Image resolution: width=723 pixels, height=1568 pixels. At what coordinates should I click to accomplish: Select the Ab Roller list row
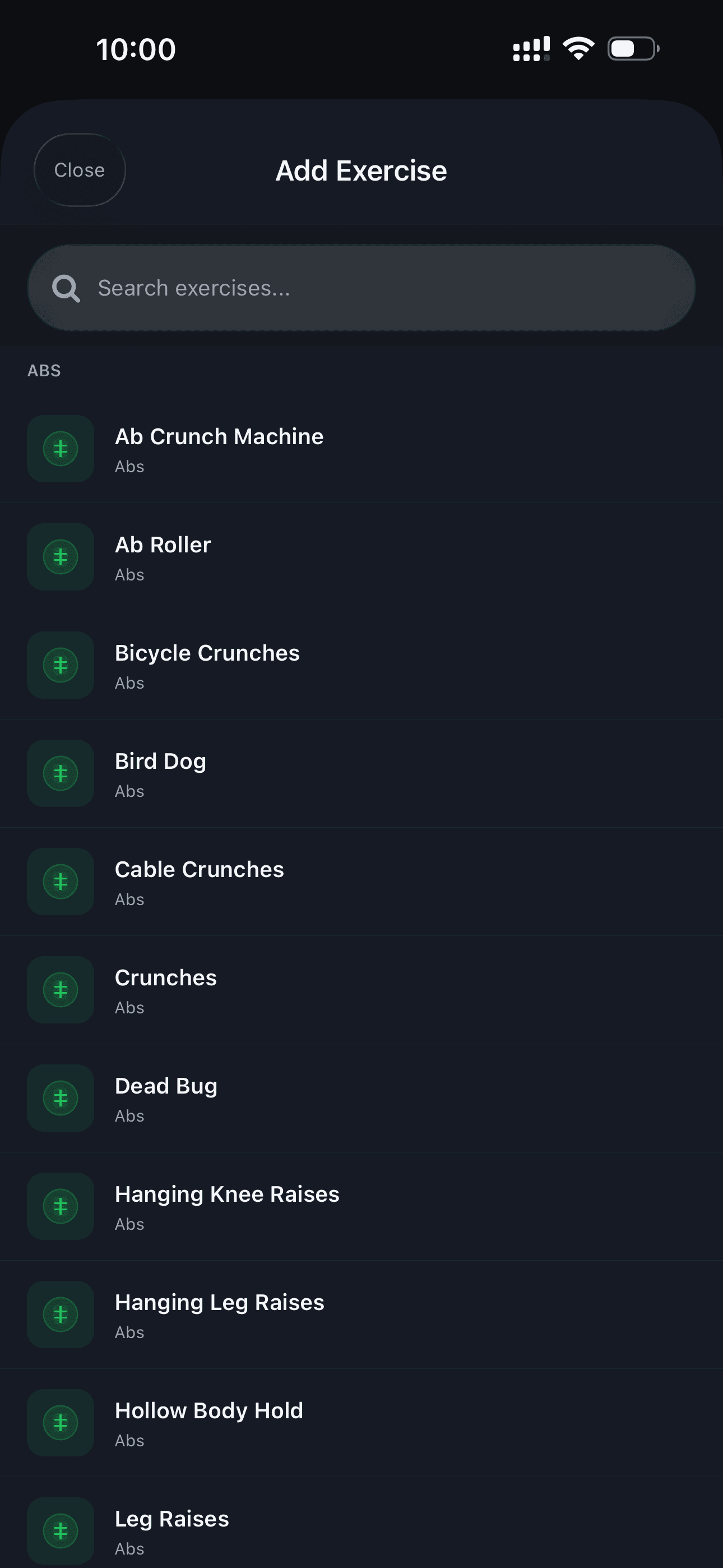[x=361, y=557]
